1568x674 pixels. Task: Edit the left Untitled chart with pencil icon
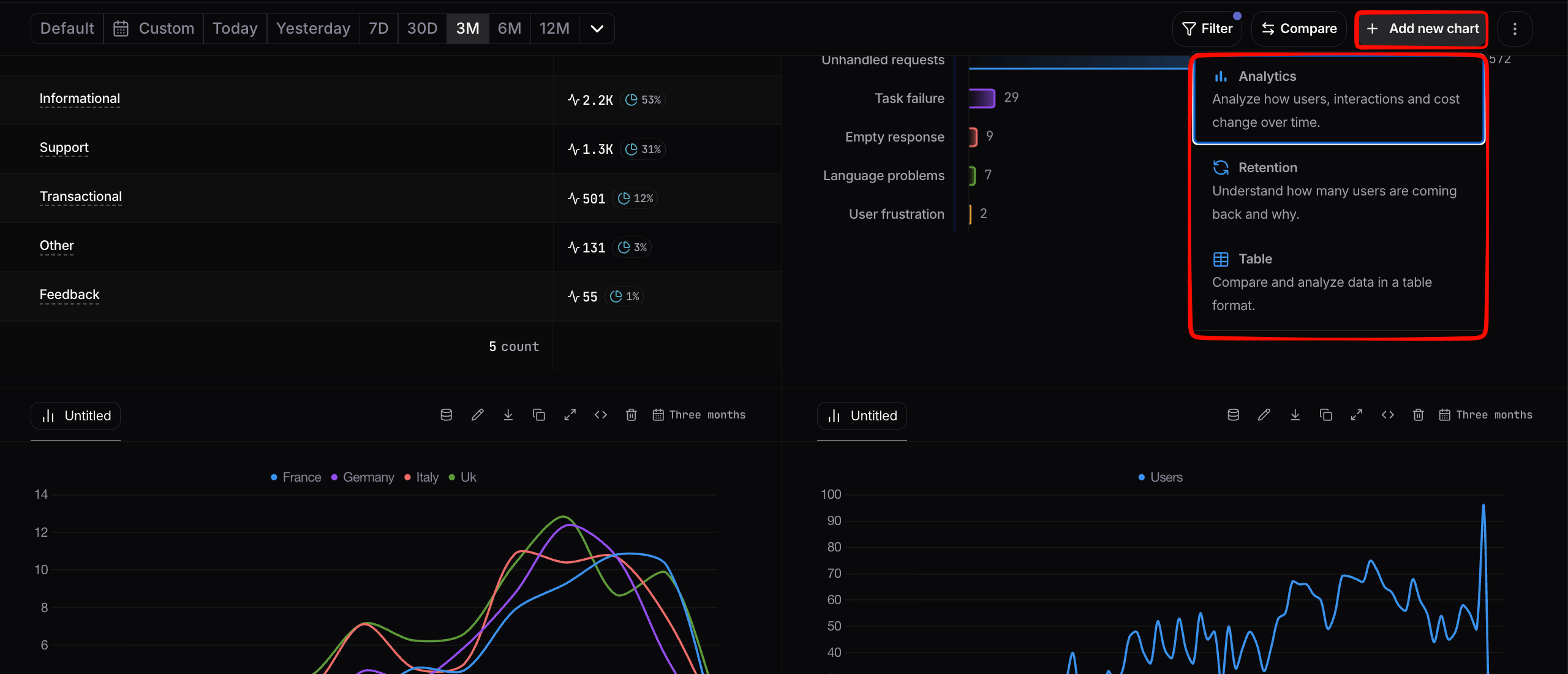point(478,415)
